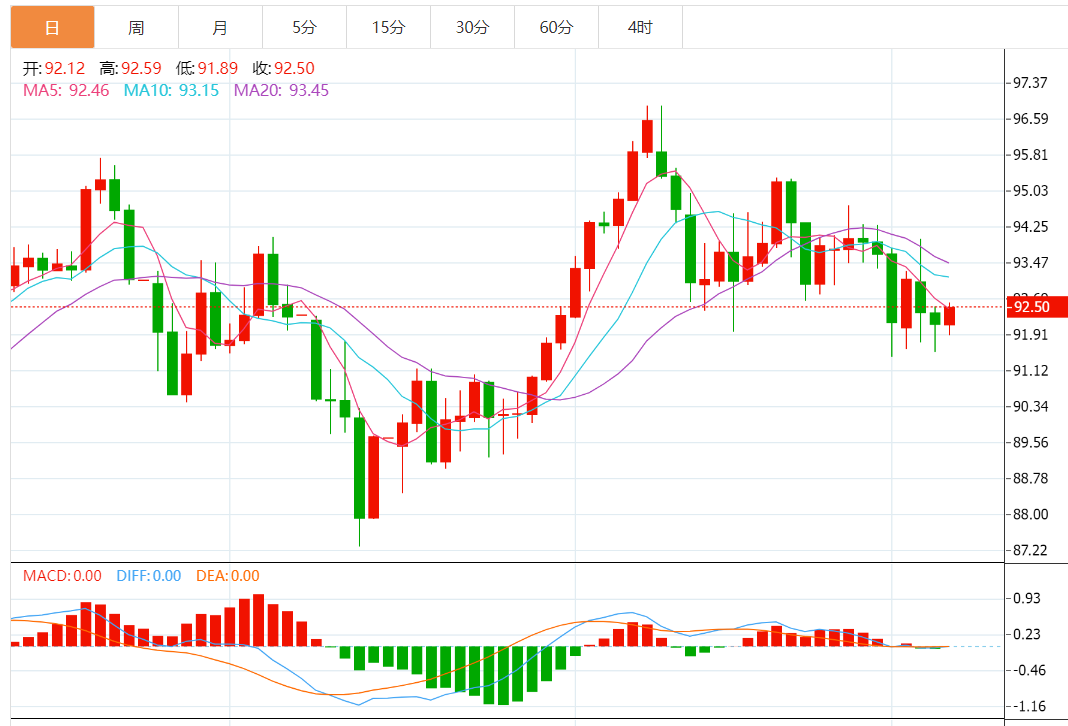Switch to the 月 monthly tab
Screen dimensions: 1068x726
coord(220,27)
